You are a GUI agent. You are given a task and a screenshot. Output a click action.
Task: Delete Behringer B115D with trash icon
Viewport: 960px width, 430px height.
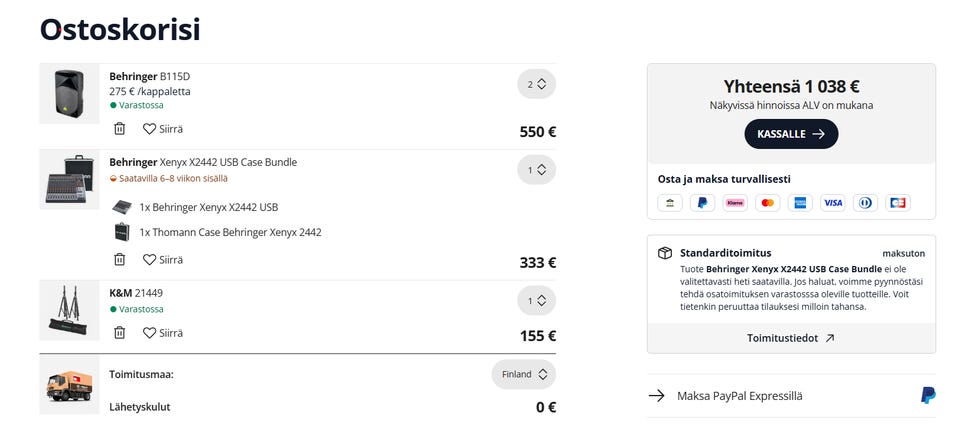[x=119, y=129]
